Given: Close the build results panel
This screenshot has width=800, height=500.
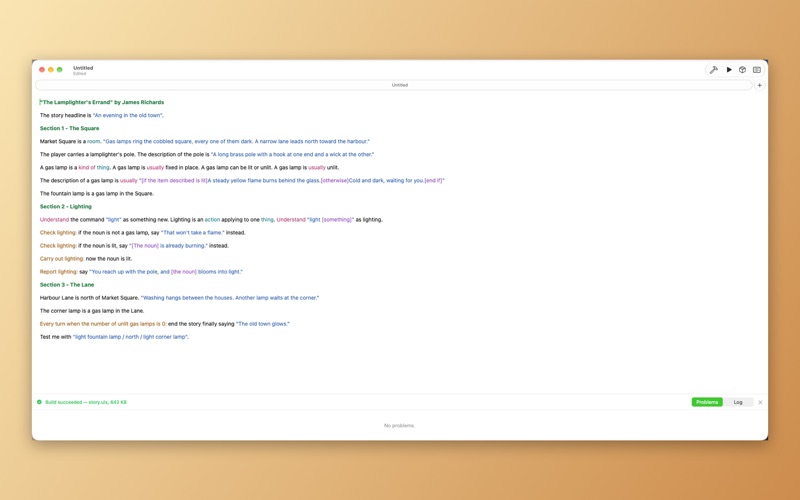Looking at the screenshot, I should click(760, 402).
